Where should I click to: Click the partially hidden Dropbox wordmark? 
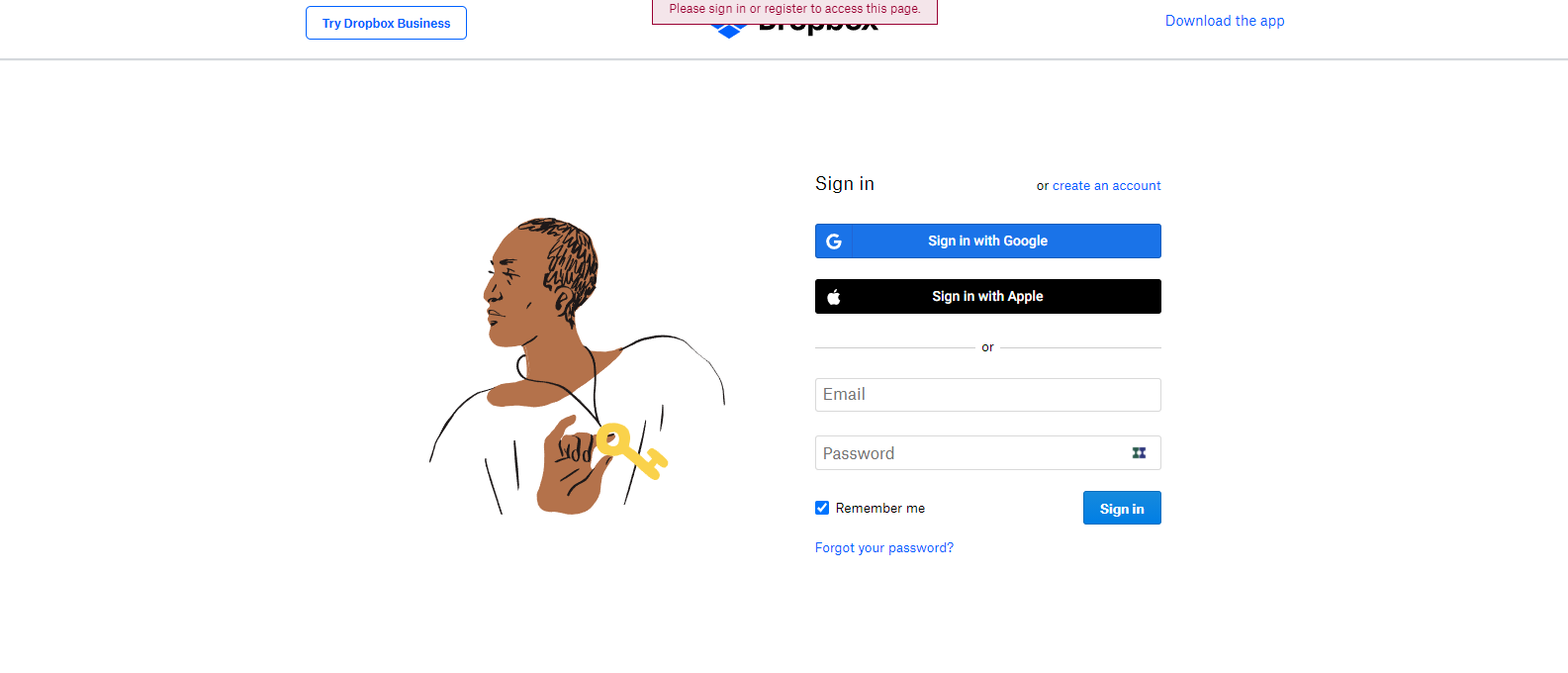coord(818,30)
